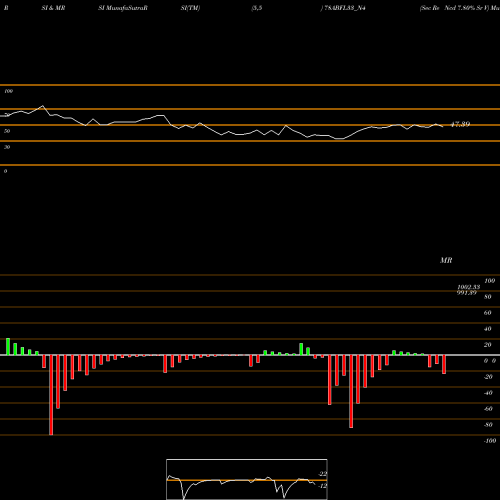Click the 'SI MunafaSutraR' title text
The width and height of the screenshot is (500, 500).
pyautogui.click(x=123, y=8)
